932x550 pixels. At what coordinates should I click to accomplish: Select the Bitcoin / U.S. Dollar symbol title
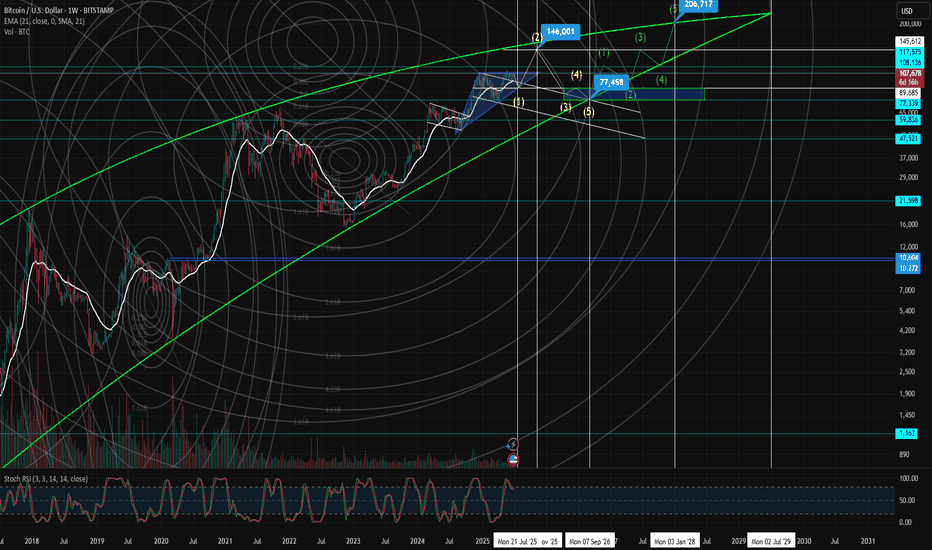click(59, 11)
